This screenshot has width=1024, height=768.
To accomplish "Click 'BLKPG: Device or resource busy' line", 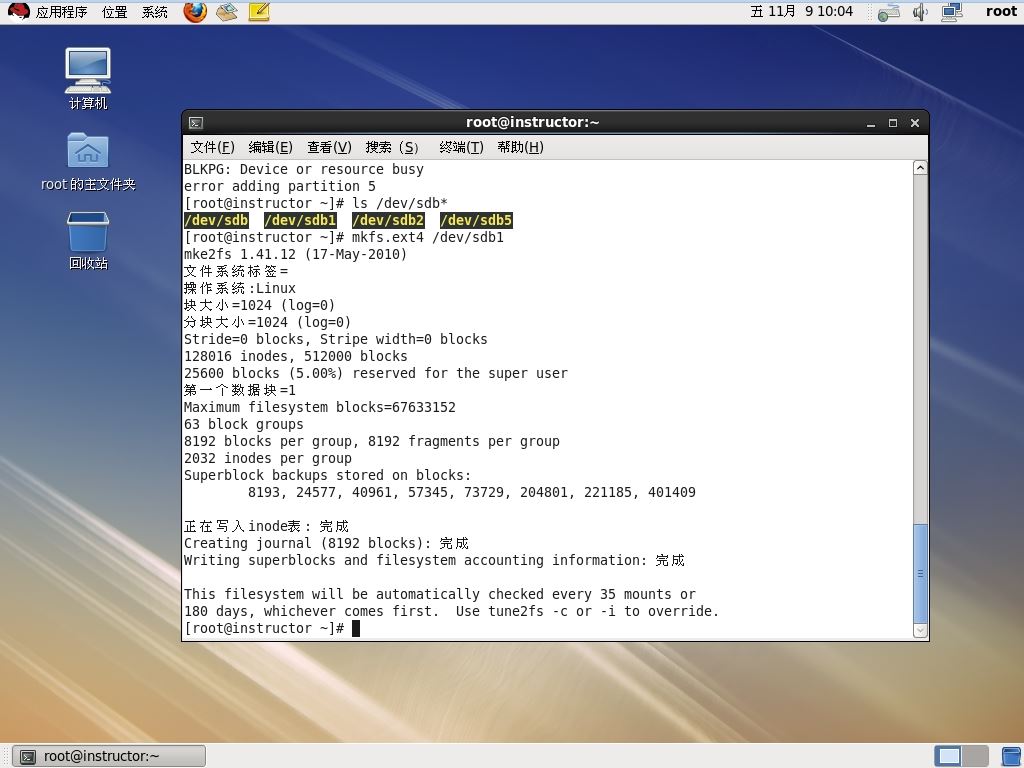I will pos(304,169).
